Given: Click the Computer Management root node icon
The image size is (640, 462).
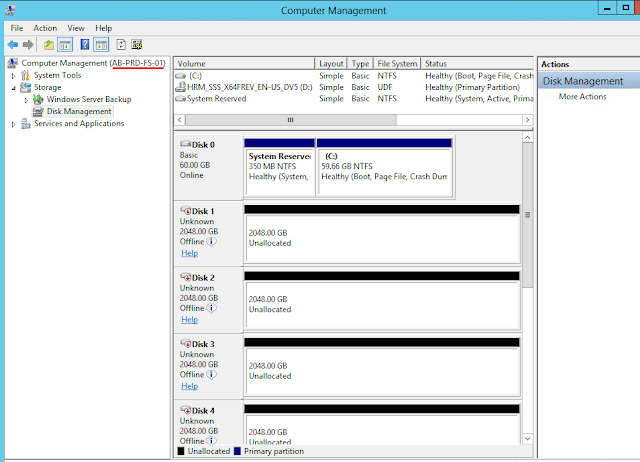Looking at the screenshot, I should [13, 63].
